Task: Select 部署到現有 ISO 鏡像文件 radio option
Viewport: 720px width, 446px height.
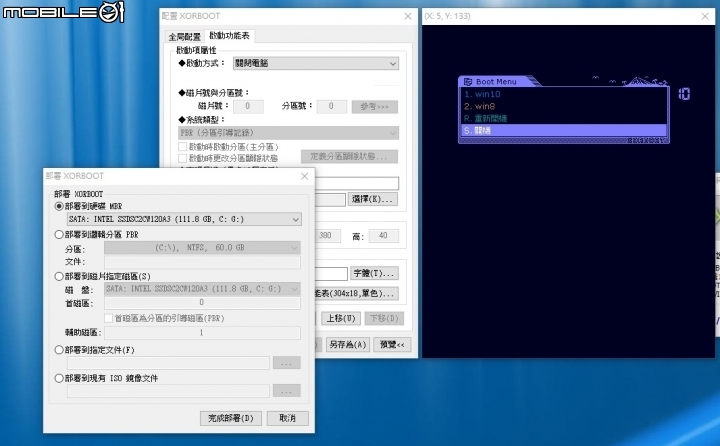Action: (59, 378)
